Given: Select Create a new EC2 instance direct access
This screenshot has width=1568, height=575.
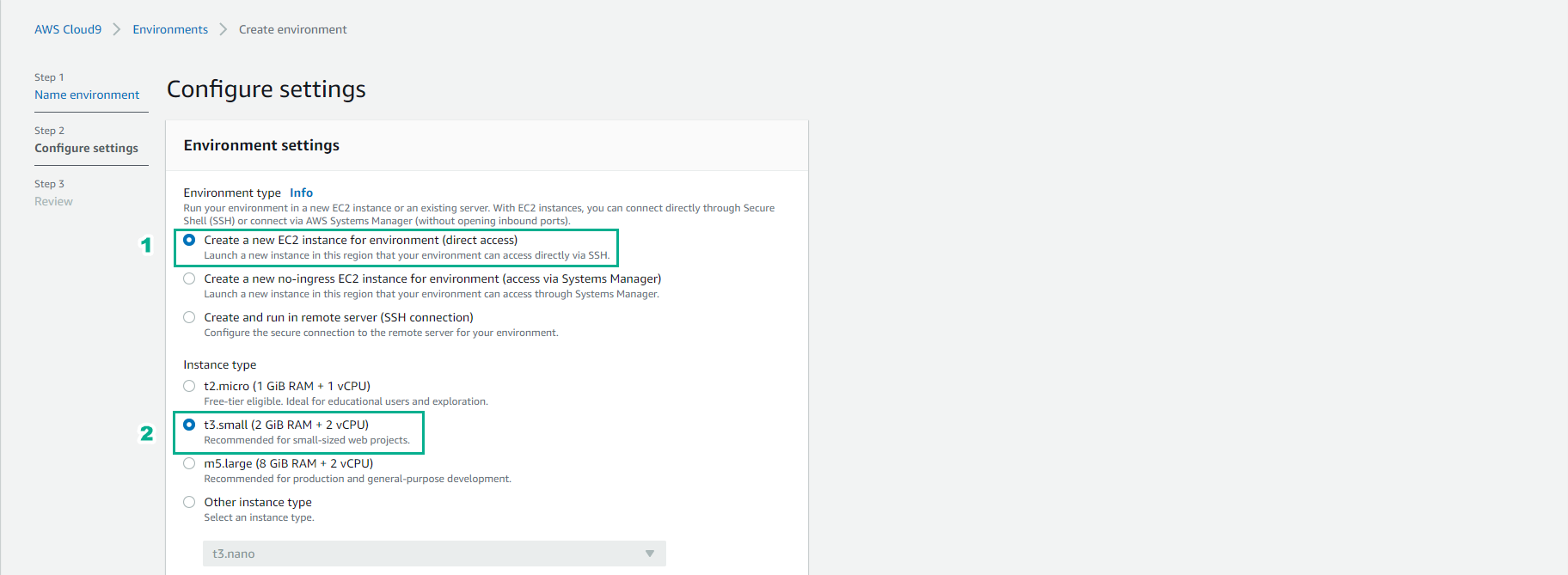Looking at the screenshot, I should (x=189, y=240).
